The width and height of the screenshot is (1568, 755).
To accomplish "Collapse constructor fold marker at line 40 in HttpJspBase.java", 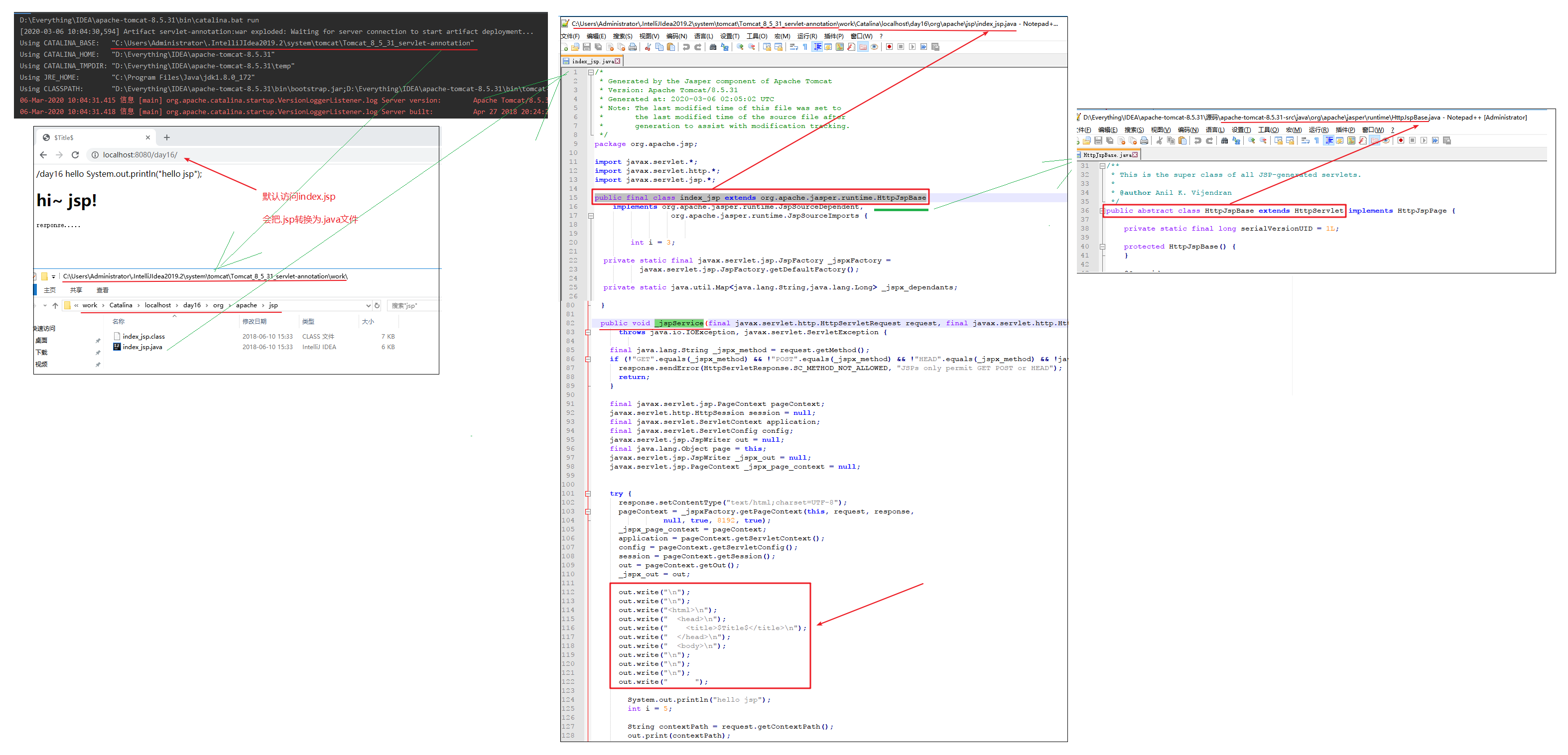I will [x=1102, y=247].
